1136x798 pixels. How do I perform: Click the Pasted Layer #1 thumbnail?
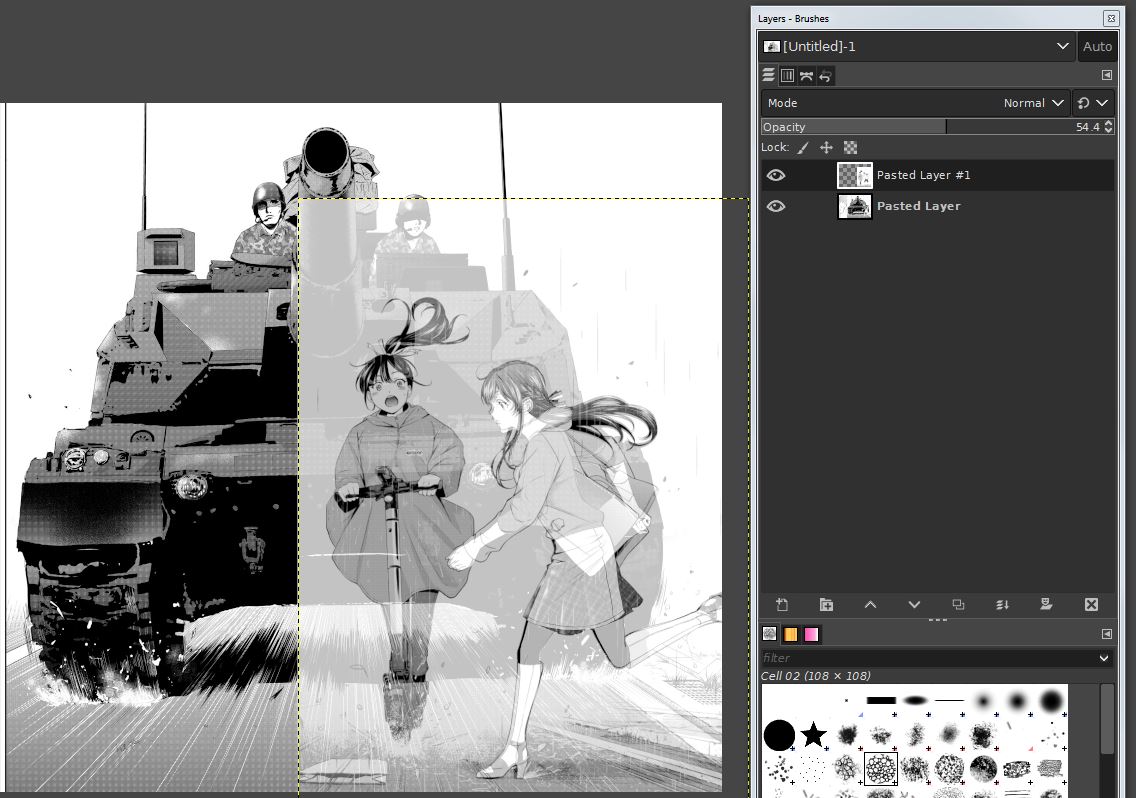tap(855, 175)
